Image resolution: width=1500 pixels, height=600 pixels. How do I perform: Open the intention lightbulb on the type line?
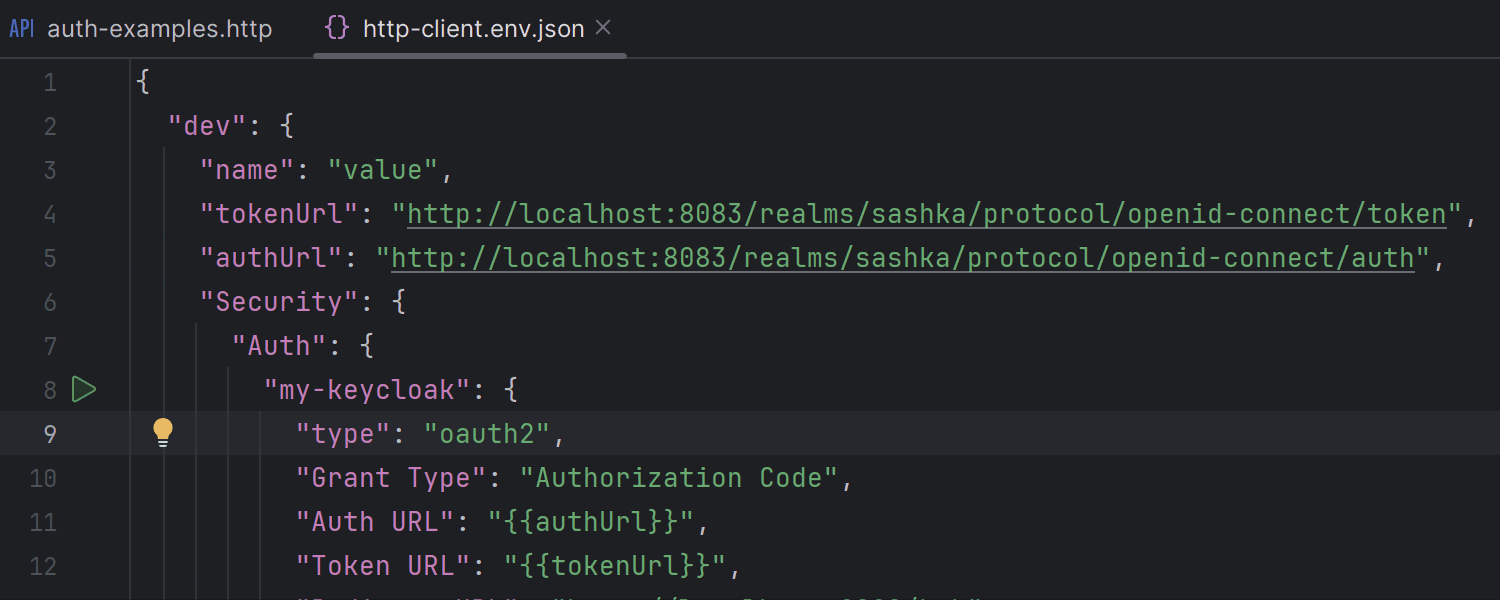(162, 431)
